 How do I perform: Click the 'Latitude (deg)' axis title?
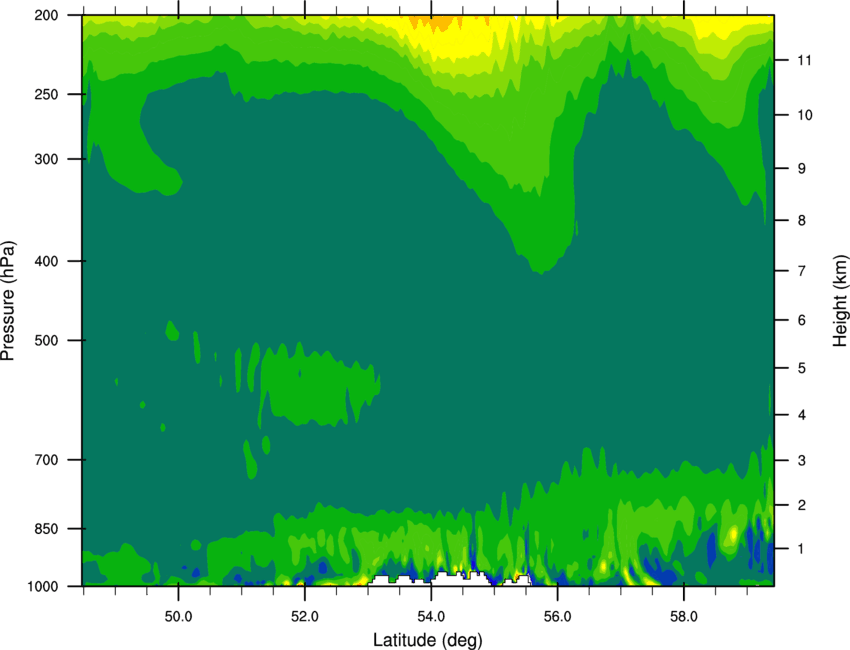pos(427,640)
